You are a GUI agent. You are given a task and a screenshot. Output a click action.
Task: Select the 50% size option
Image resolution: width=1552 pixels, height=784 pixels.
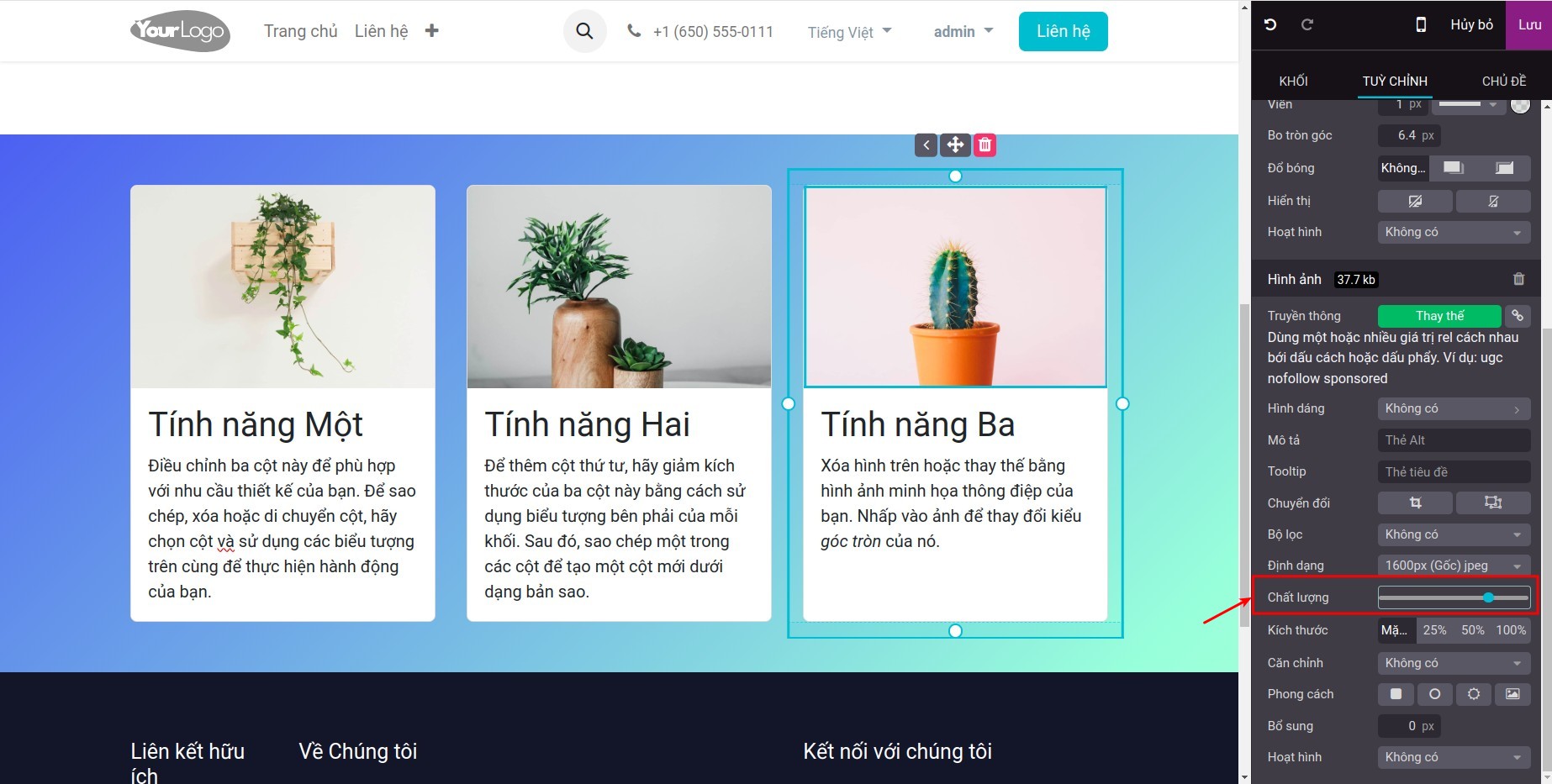coord(1472,630)
